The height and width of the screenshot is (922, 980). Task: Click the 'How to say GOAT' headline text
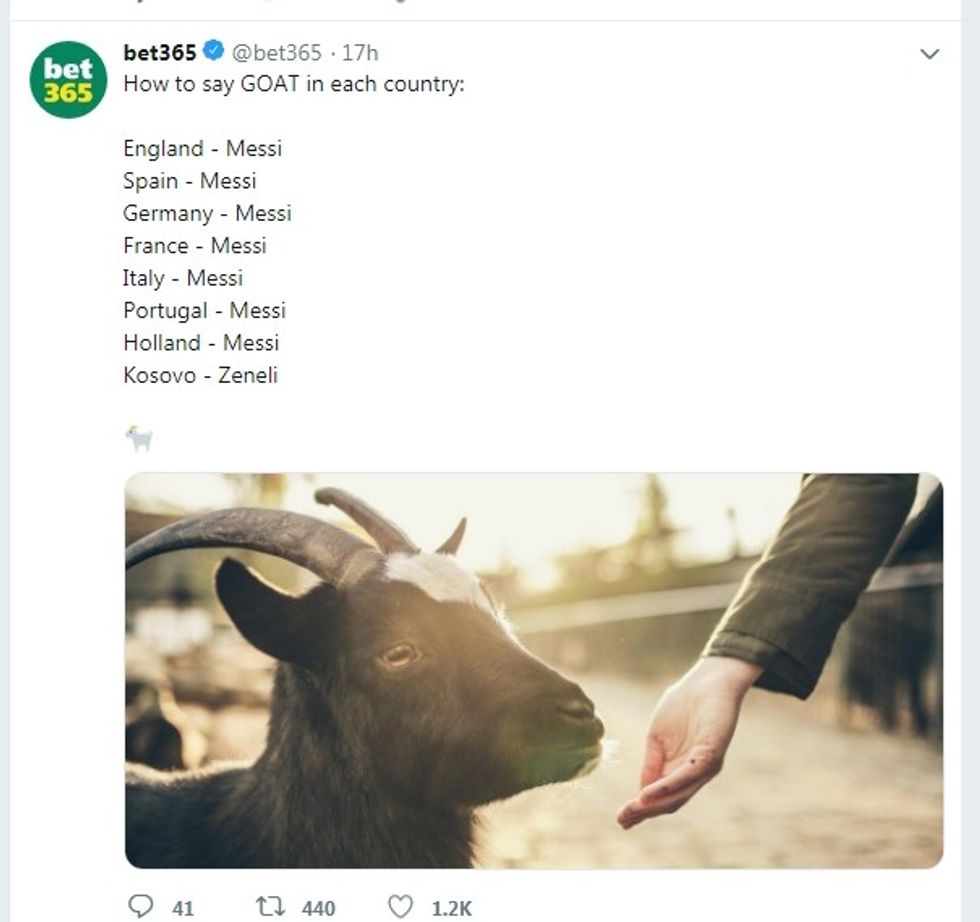(294, 84)
